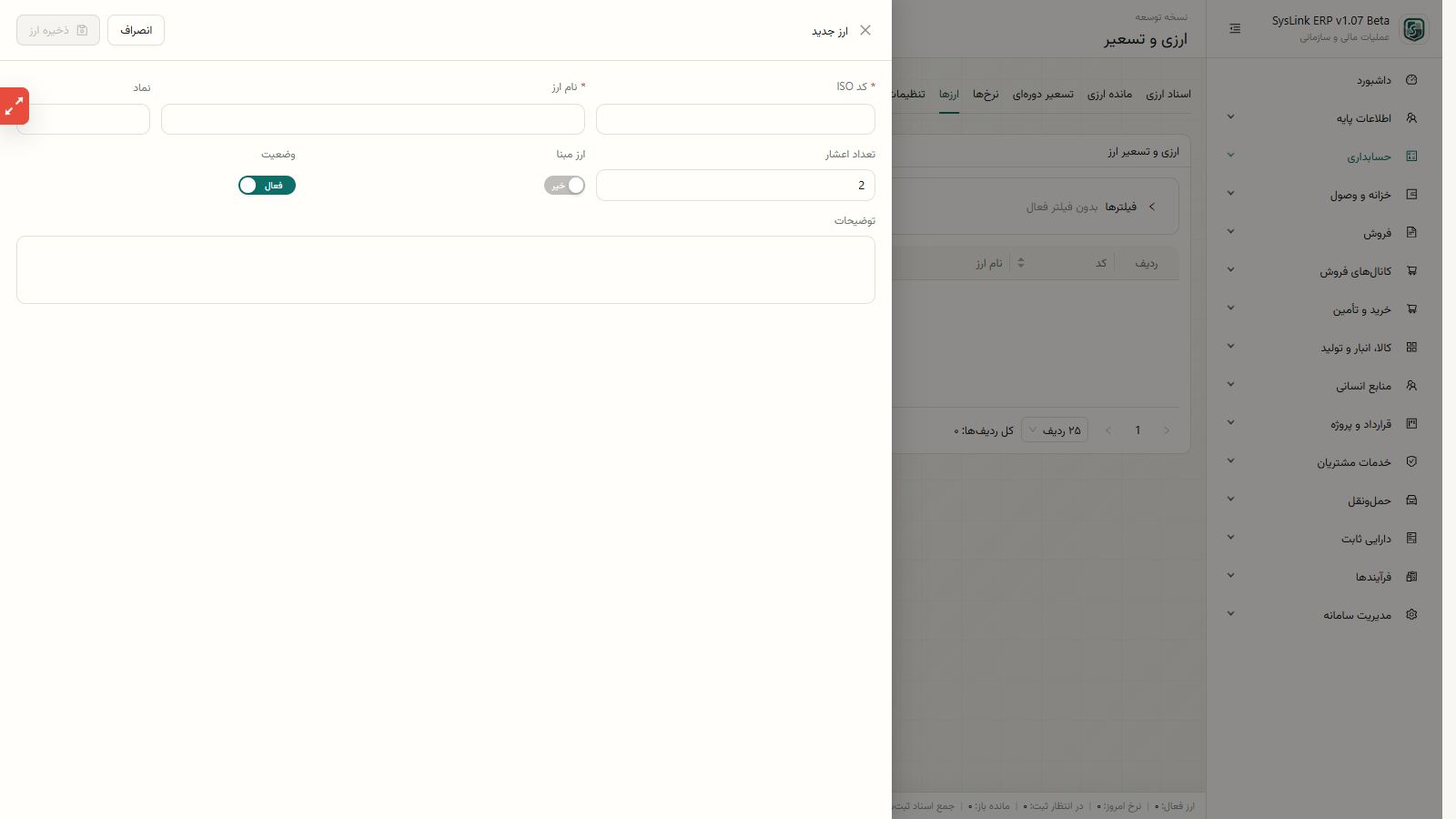This screenshot has height=819, width=1456.
Task: Click the بدون فیلتر فعال text
Action: (1062, 207)
